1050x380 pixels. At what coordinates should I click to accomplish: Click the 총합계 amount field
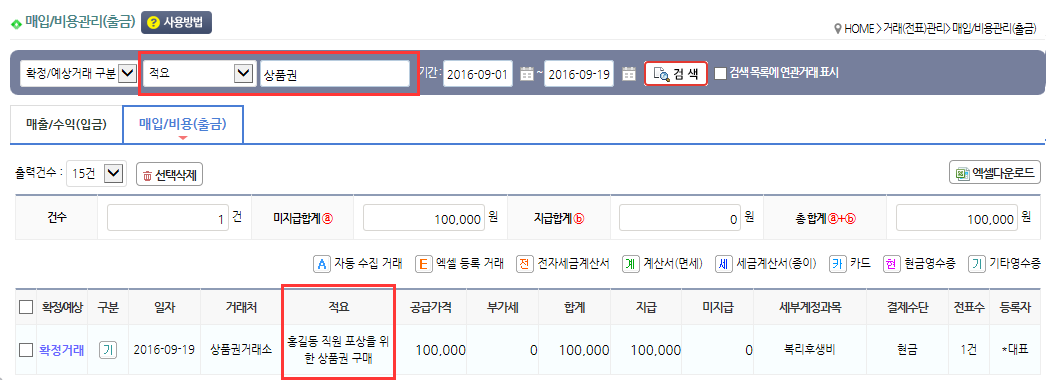[x=958, y=218]
